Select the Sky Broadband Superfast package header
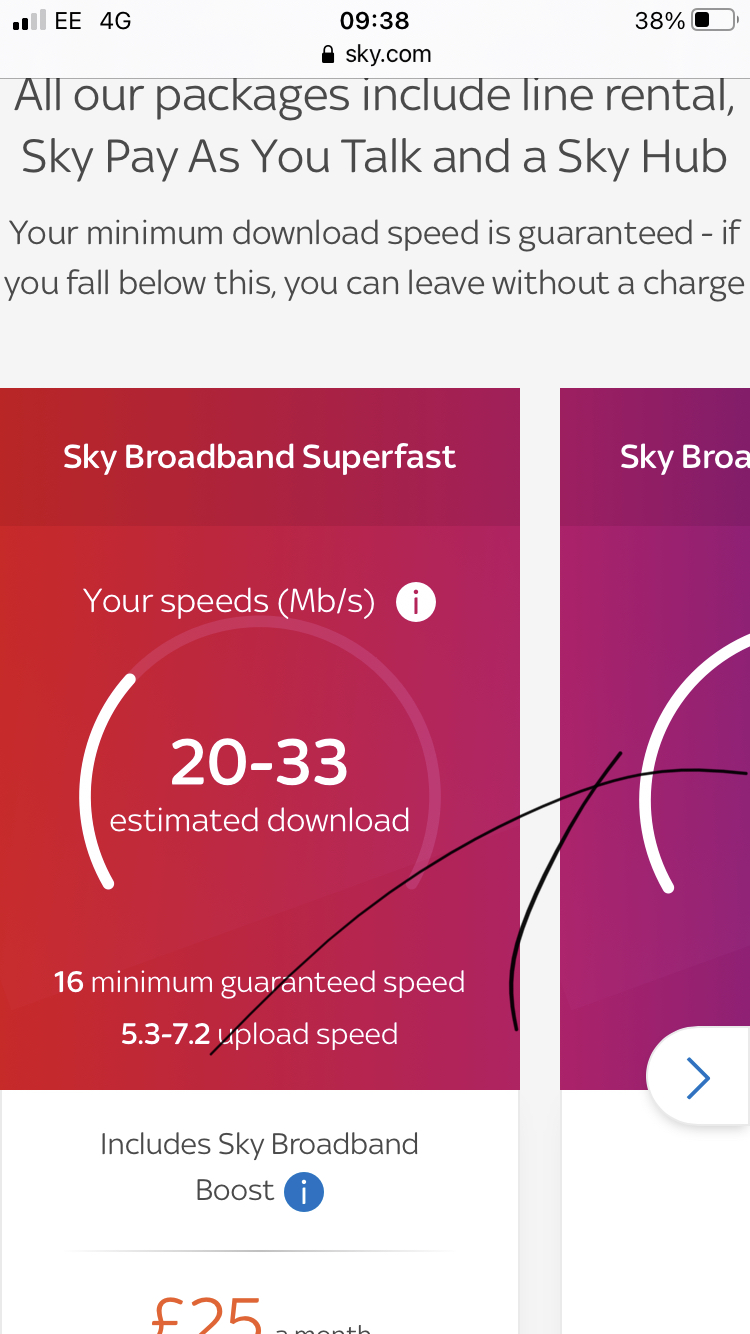Viewport: 750px width, 1334px height. click(x=259, y=456)
